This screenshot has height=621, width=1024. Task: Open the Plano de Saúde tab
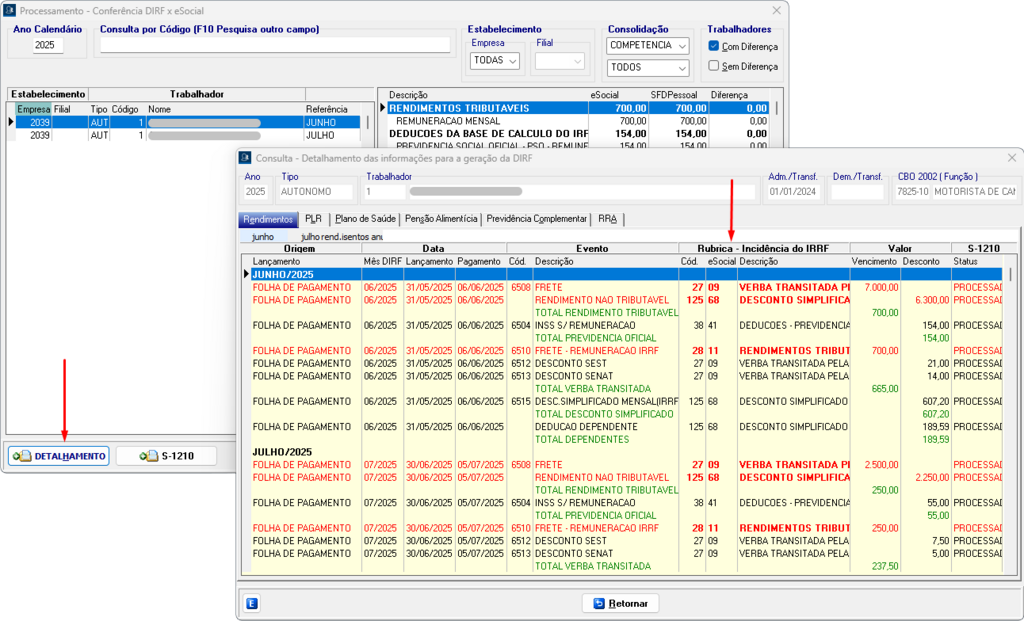point(366,219)
